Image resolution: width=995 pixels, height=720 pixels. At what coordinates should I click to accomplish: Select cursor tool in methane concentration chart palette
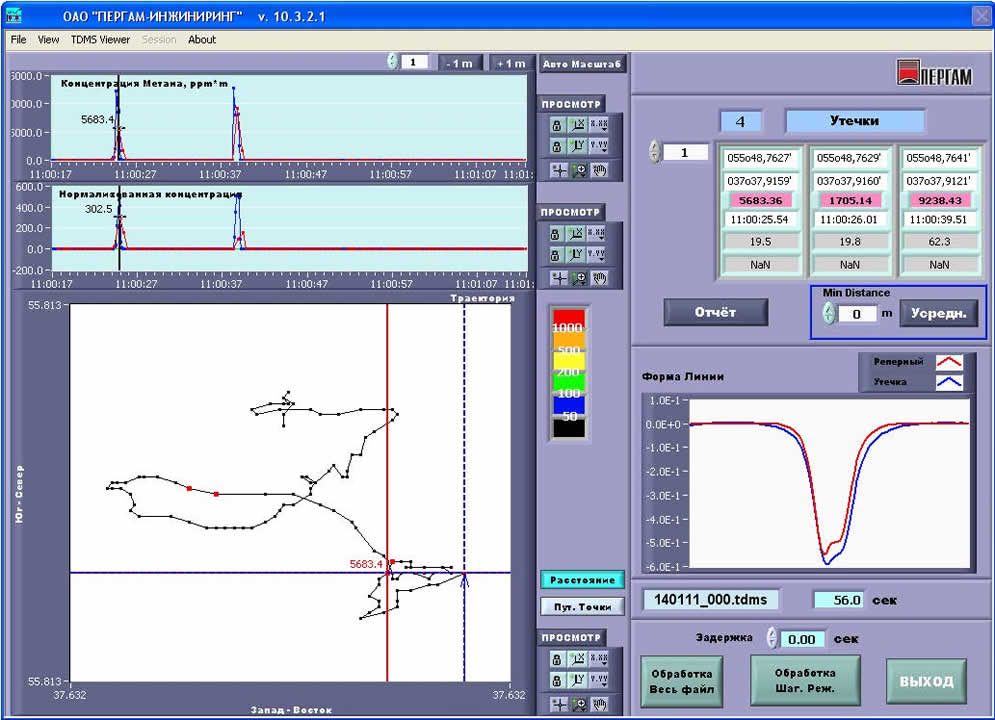click(558, 170)
